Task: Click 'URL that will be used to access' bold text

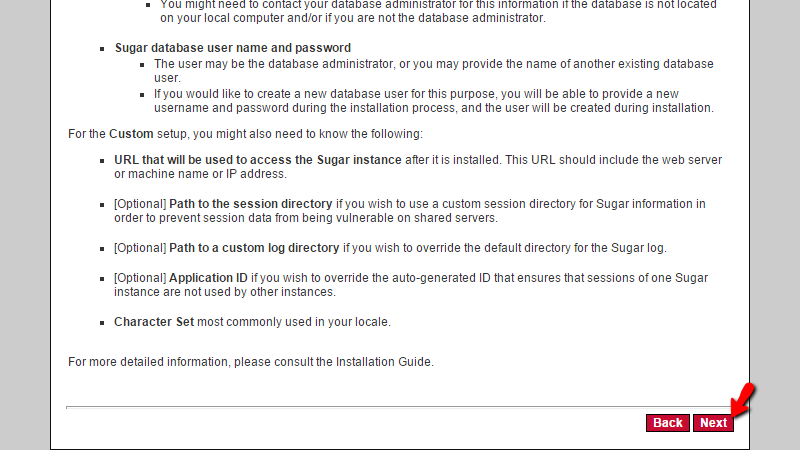Action: [258, 160]
